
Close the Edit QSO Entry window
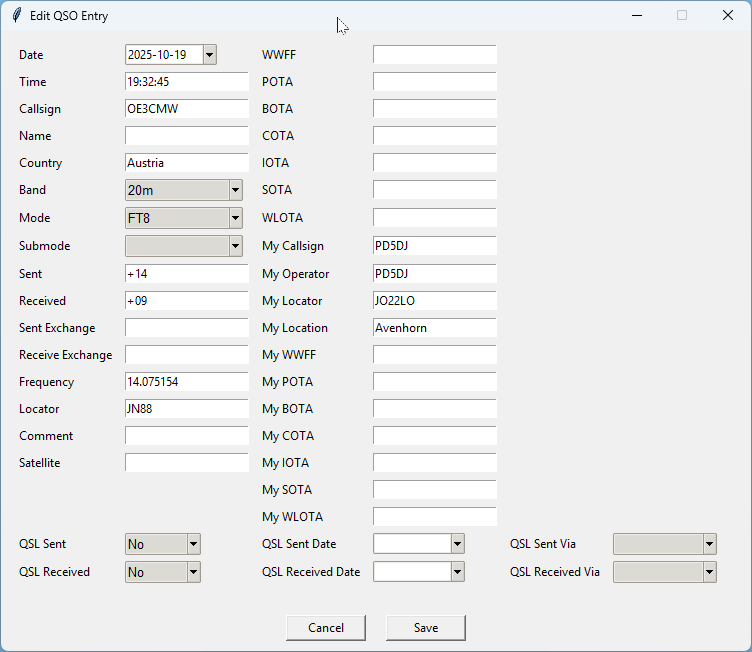pyautogui.click(x=727, y=16)
